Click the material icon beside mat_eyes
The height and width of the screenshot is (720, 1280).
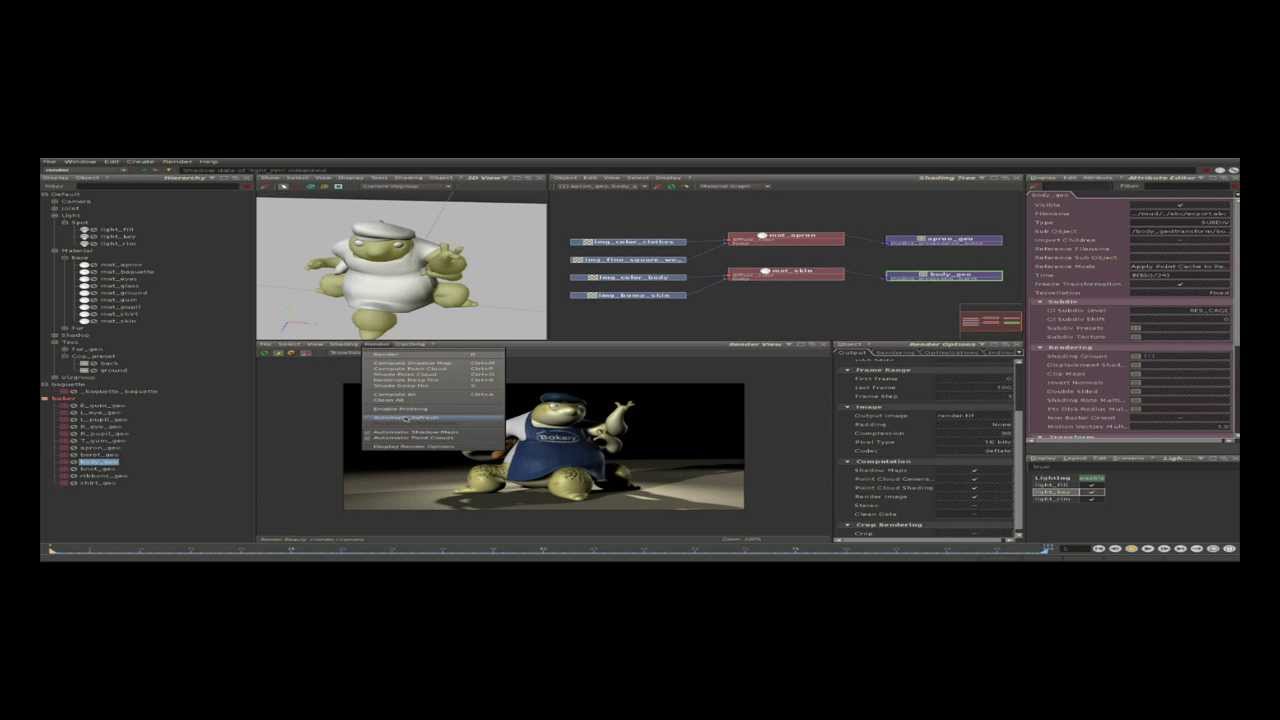pyautogui.click(x=84, y=279)
